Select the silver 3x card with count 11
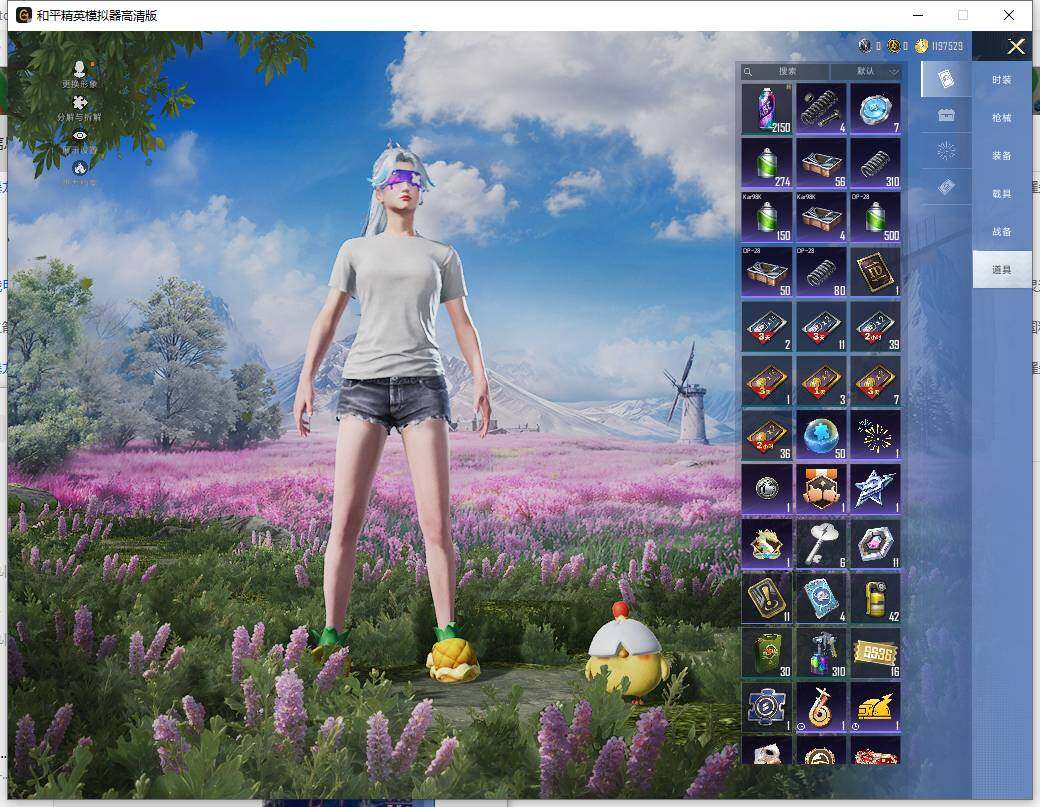This screenshot has width=1040, height=807. (x=821, y=326)
